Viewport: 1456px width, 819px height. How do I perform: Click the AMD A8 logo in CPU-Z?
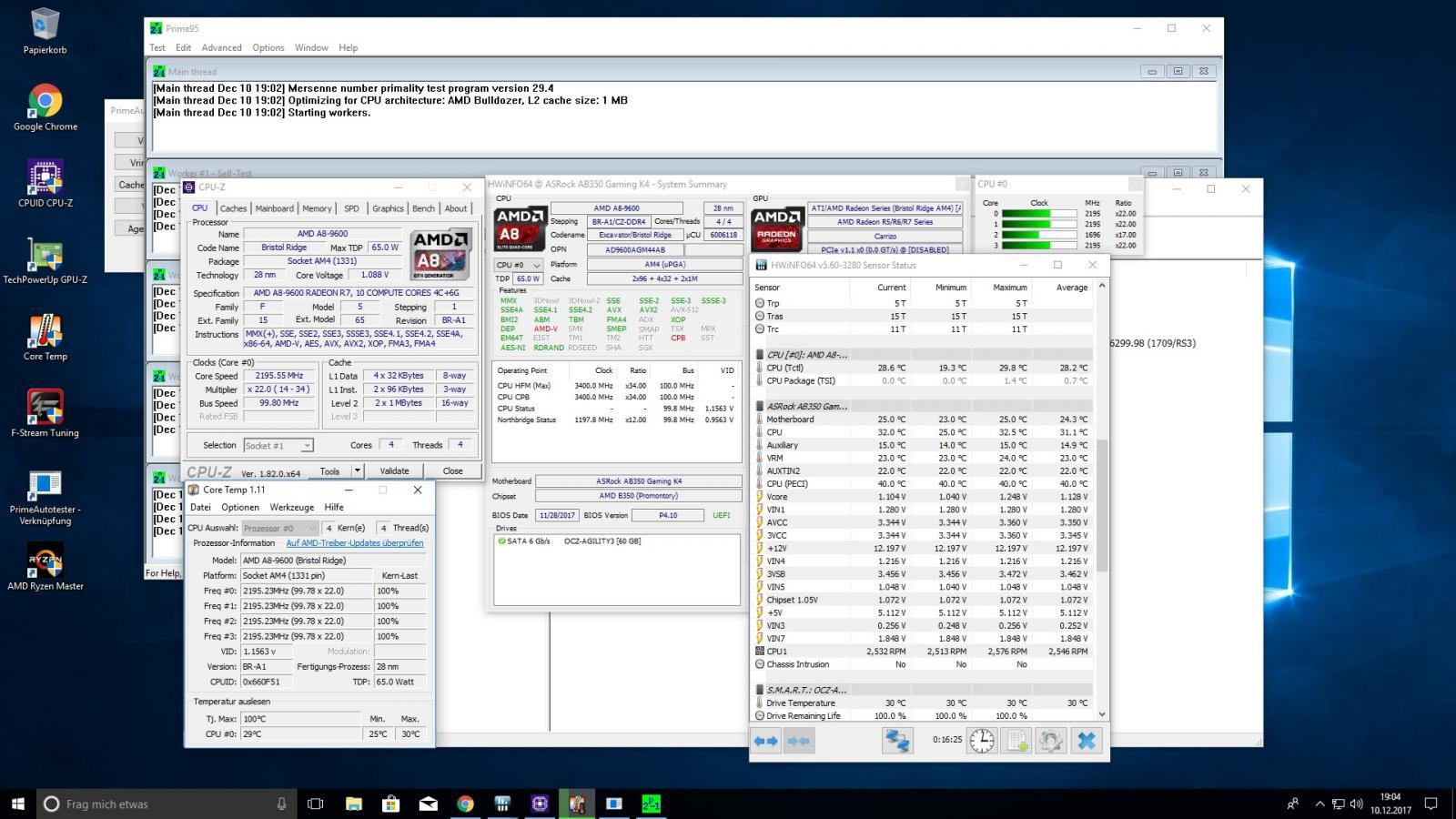pos(441,254)
